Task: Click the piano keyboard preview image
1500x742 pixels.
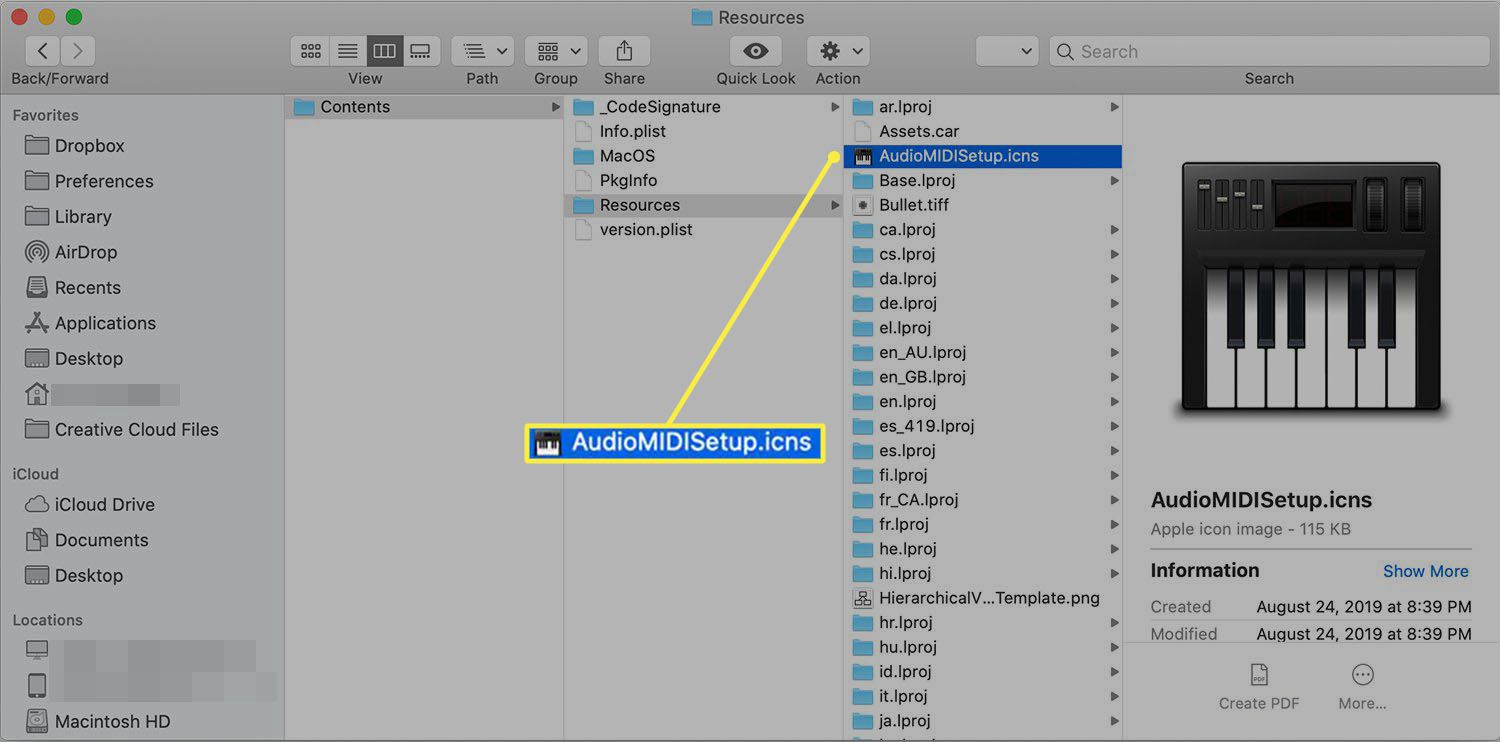Action: pyautogui.click(x=1311, y=289)
